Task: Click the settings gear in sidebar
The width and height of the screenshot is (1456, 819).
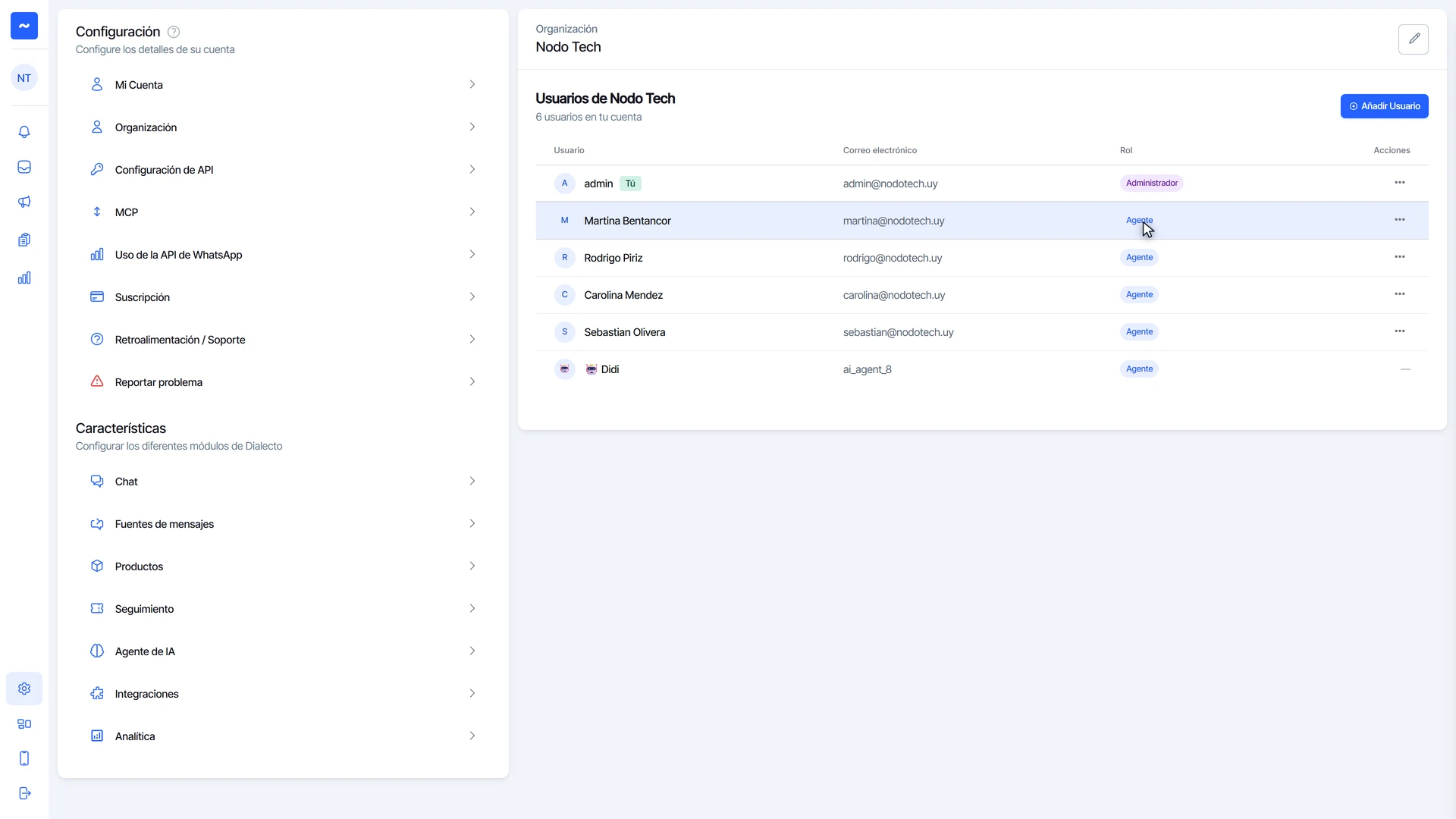Action: [24, 689]
